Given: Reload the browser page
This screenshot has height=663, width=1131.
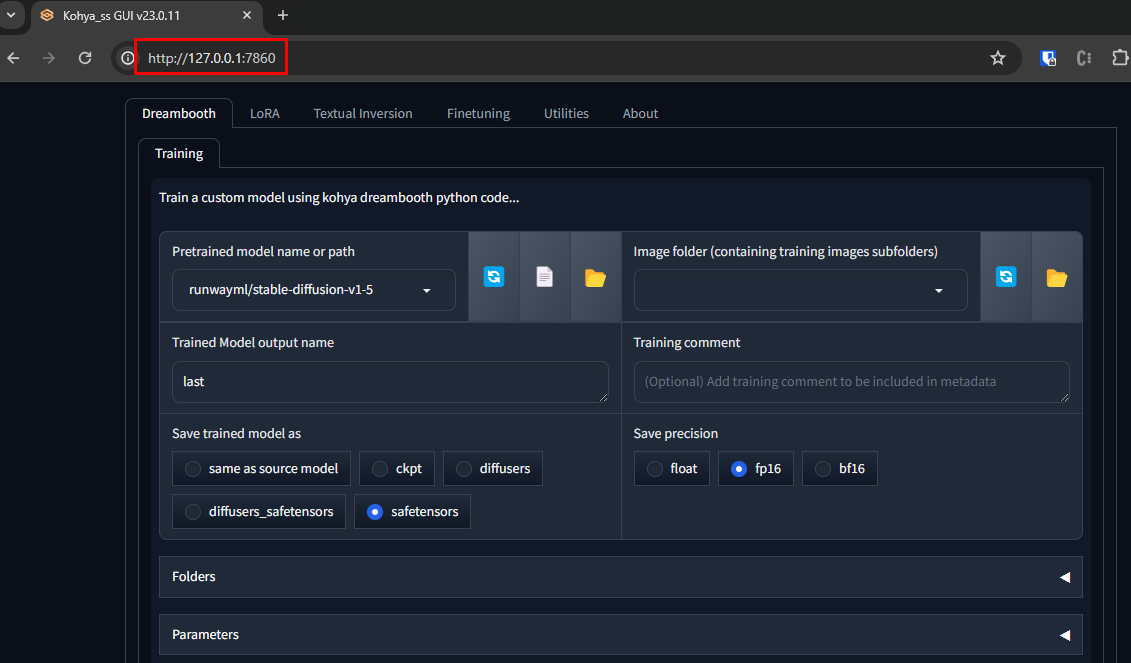Looking at the screenshot, I should (85, 58).
